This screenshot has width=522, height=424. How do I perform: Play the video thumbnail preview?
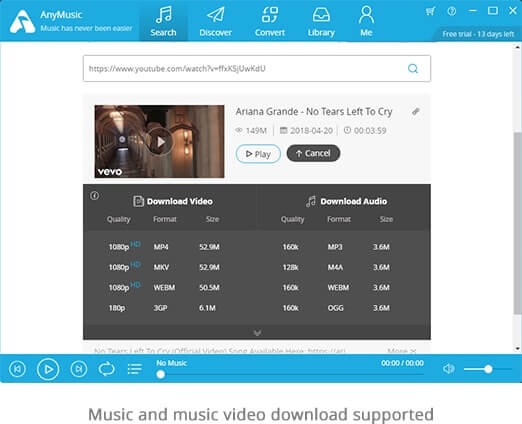pos(159,141)
